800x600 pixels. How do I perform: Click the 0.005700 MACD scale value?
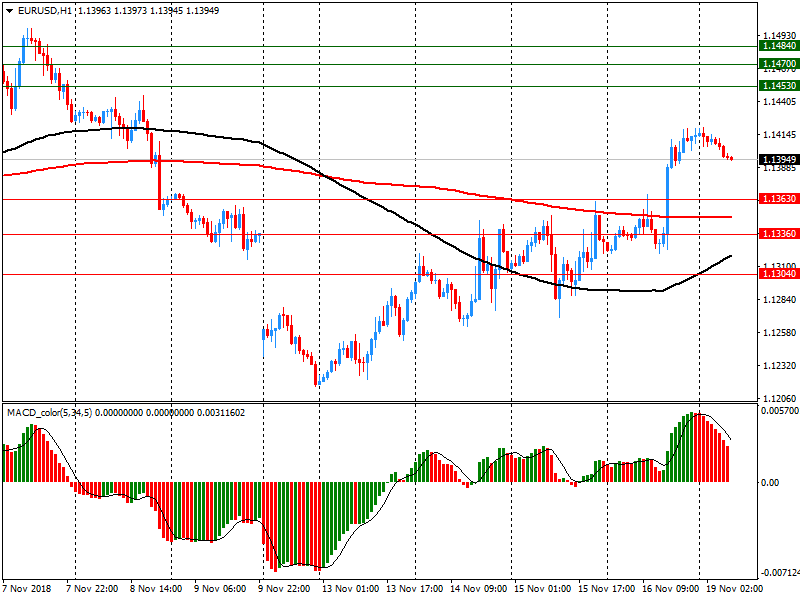click(x=779, y=411)
